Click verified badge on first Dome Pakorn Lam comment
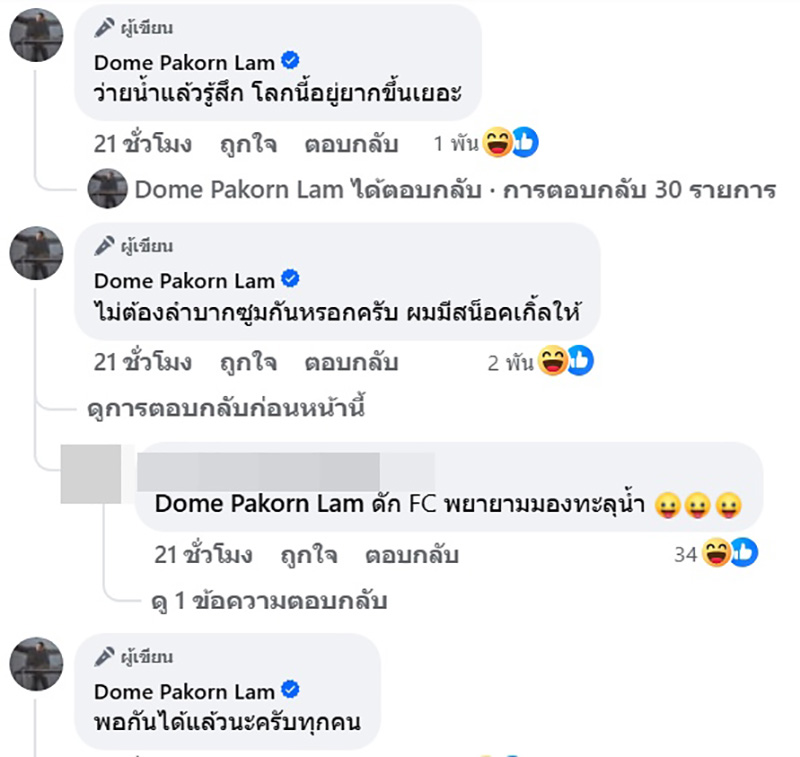800x757 pixels. [x=290, y=61]
